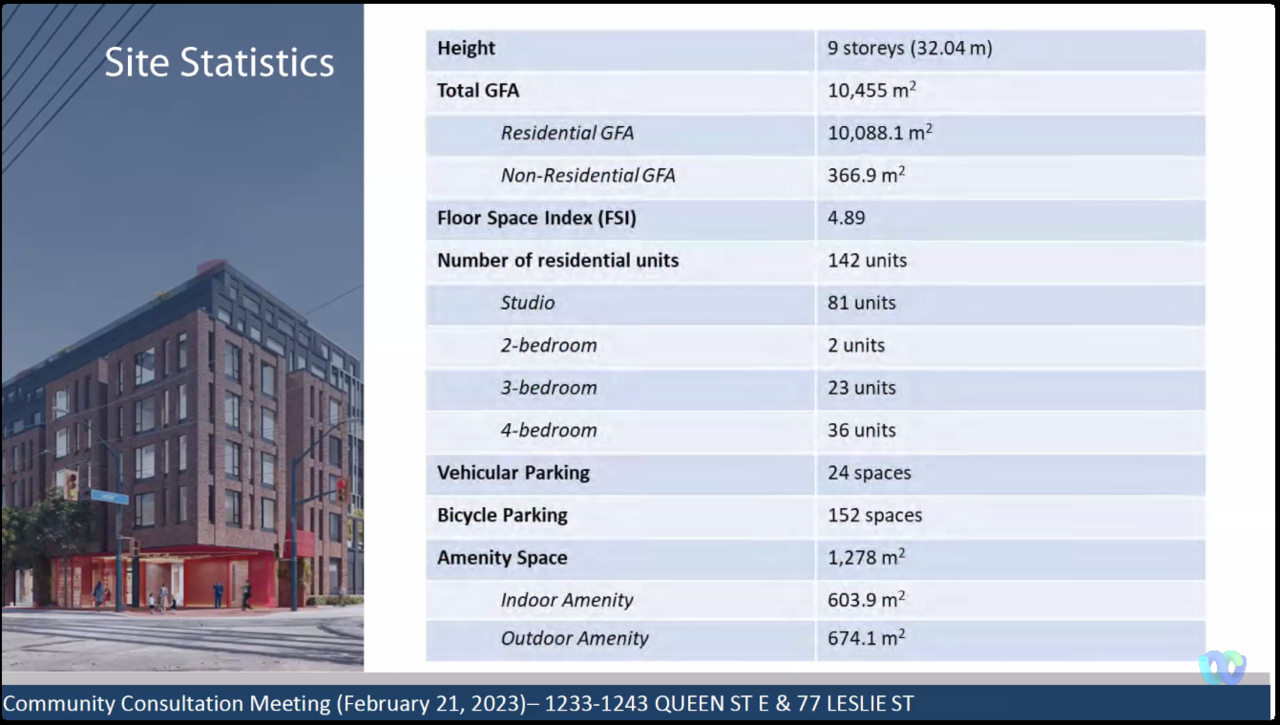Click the 2-bedroom row label
Screen dimensions: 1280x725
pyautogui.click(x=548, y=345)
